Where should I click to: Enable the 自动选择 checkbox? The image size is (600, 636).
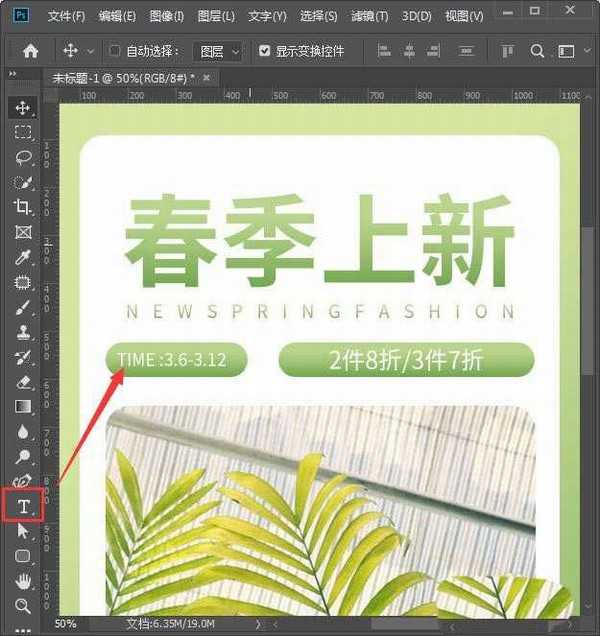click(x=115, y=51)
